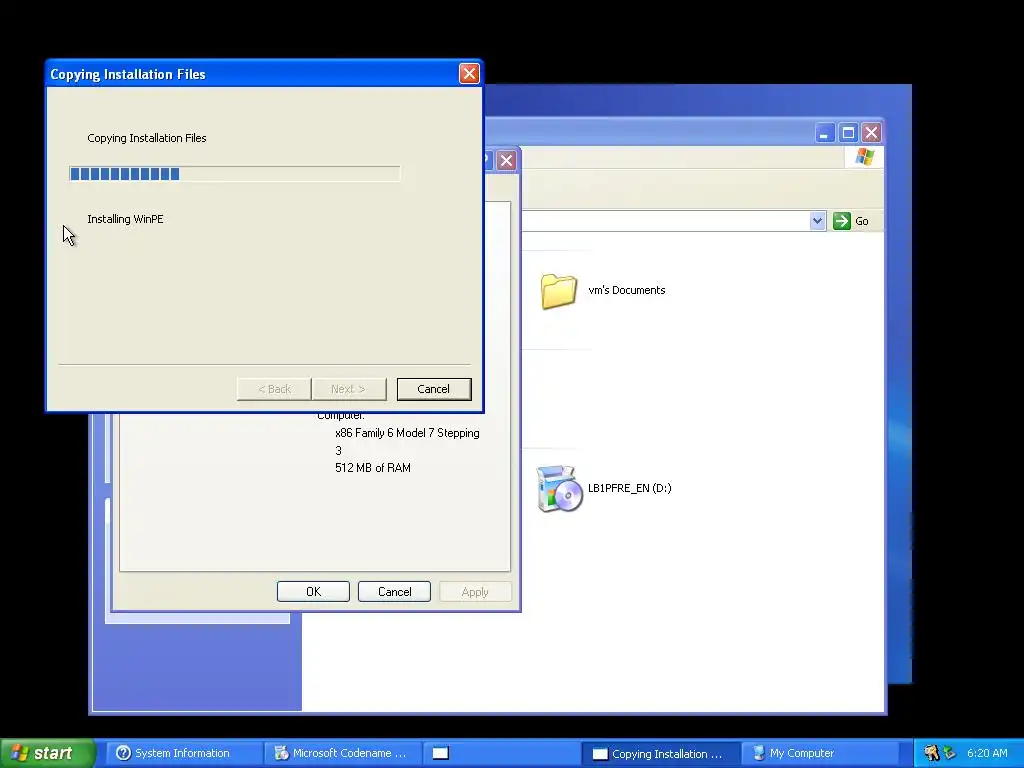Click the unnamed blank taskbar window button
The image size is (1024, 768).
[500, 753]
